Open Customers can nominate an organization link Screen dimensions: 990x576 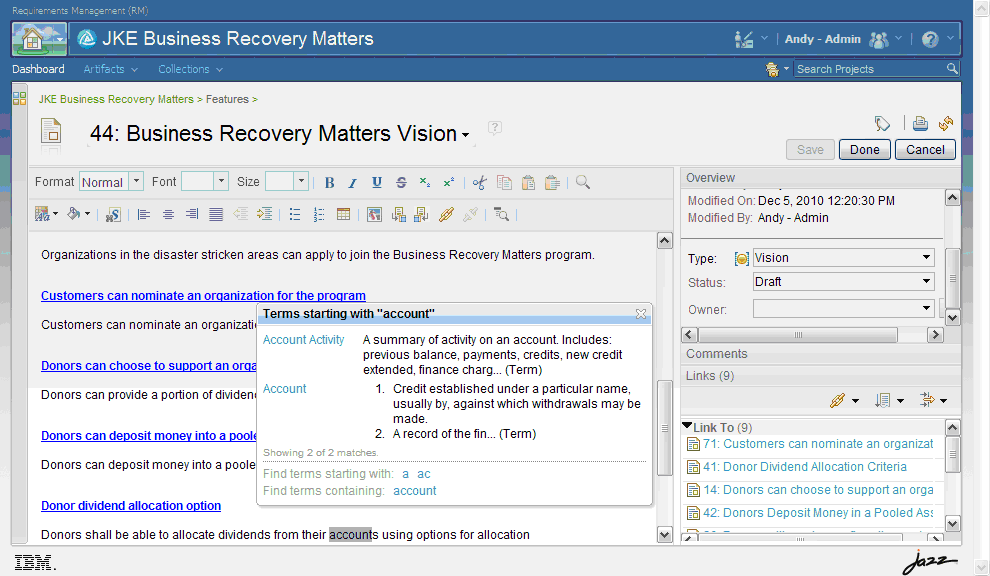[x=203, y=296]
